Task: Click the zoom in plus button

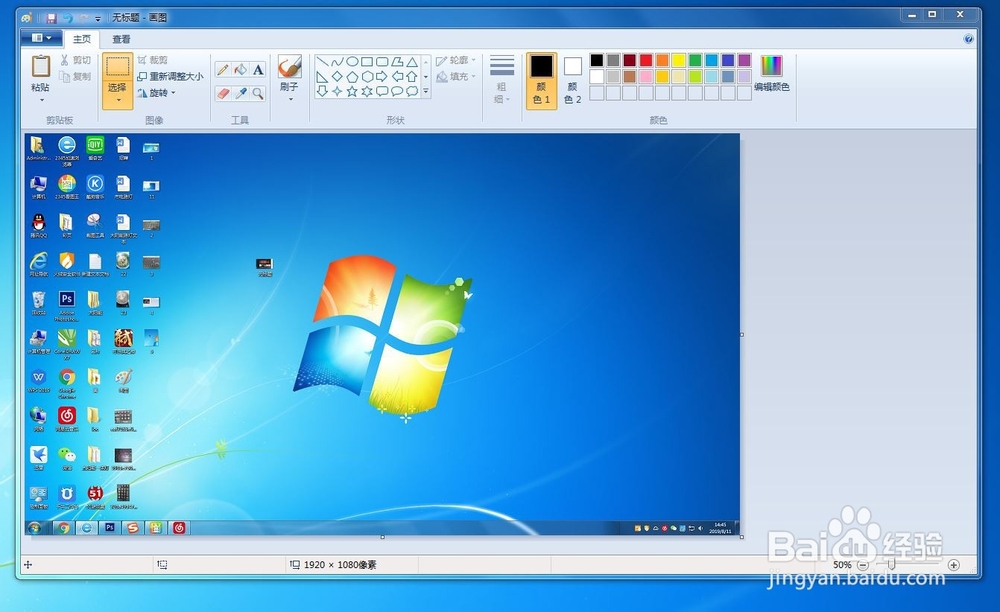Action: [x=953, y=565]
